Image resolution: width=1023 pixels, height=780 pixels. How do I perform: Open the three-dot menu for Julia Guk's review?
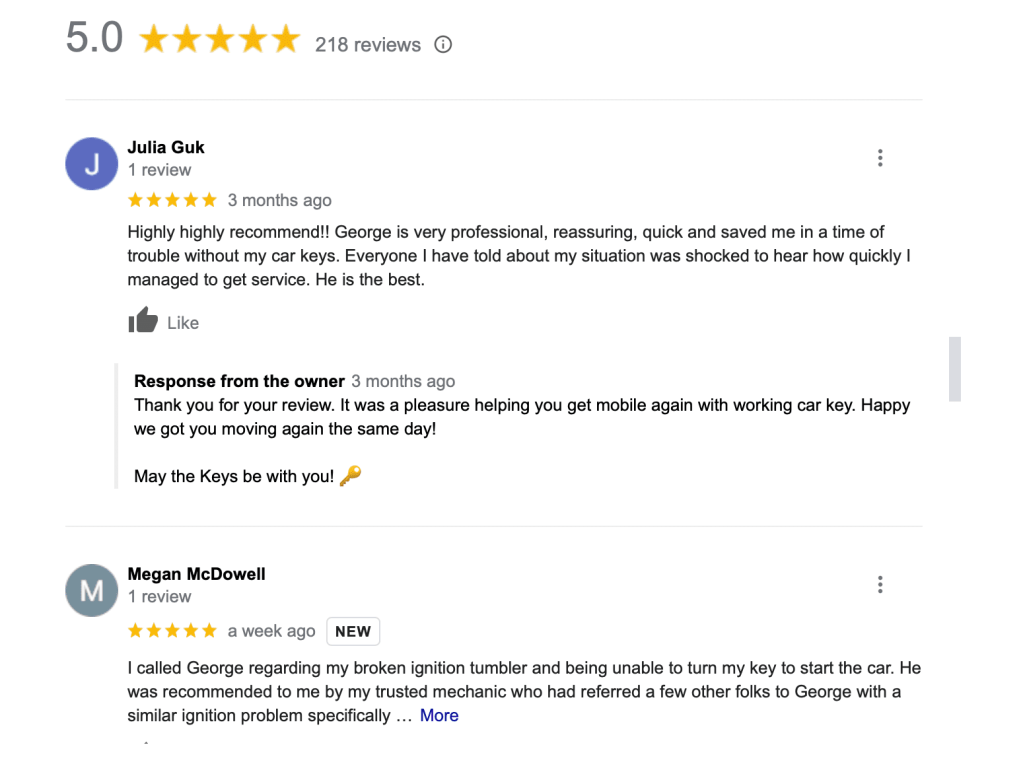880,158
